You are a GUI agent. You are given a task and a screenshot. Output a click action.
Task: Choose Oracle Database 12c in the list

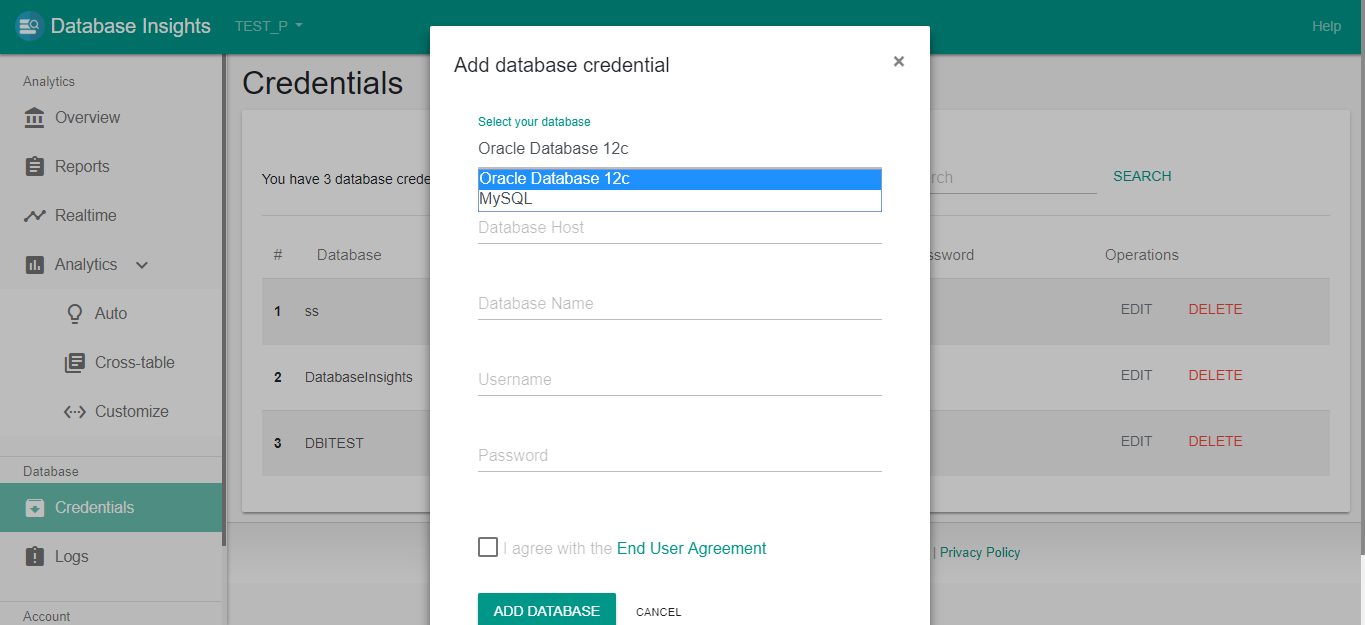pos(680,179)
